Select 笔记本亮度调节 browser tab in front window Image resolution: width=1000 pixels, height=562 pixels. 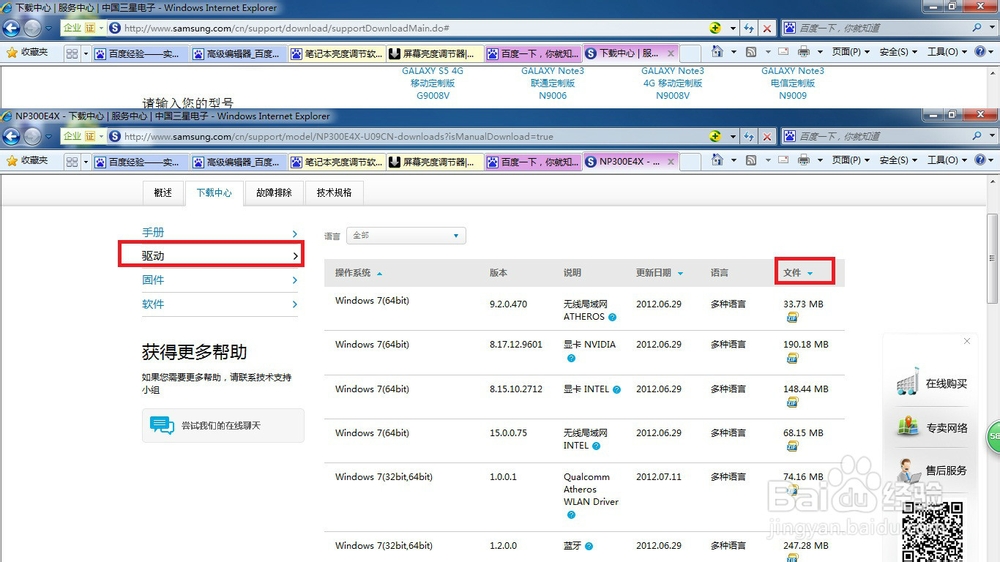point(337,162)
